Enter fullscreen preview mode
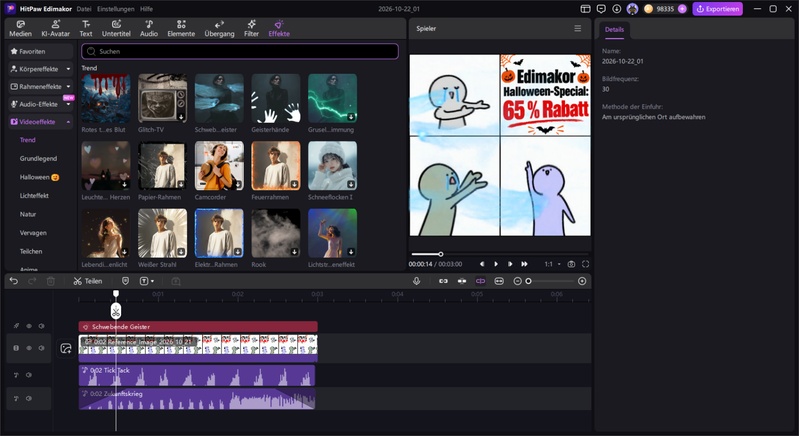 (585, 264)
